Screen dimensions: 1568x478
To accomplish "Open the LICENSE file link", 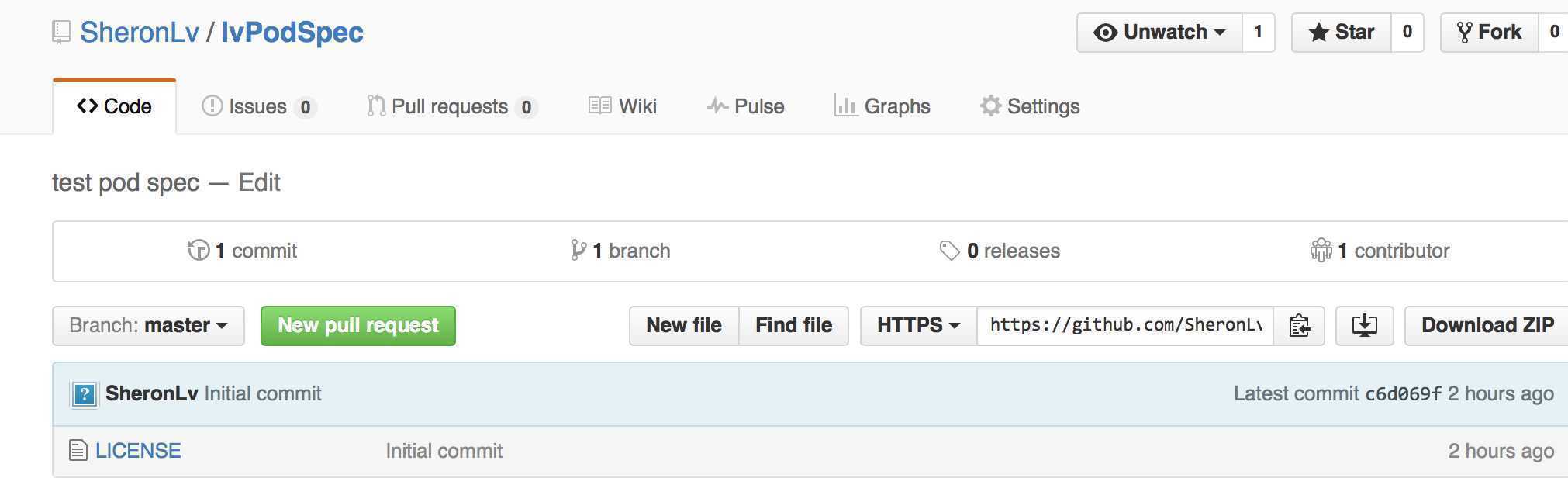I will pos(138,451).
